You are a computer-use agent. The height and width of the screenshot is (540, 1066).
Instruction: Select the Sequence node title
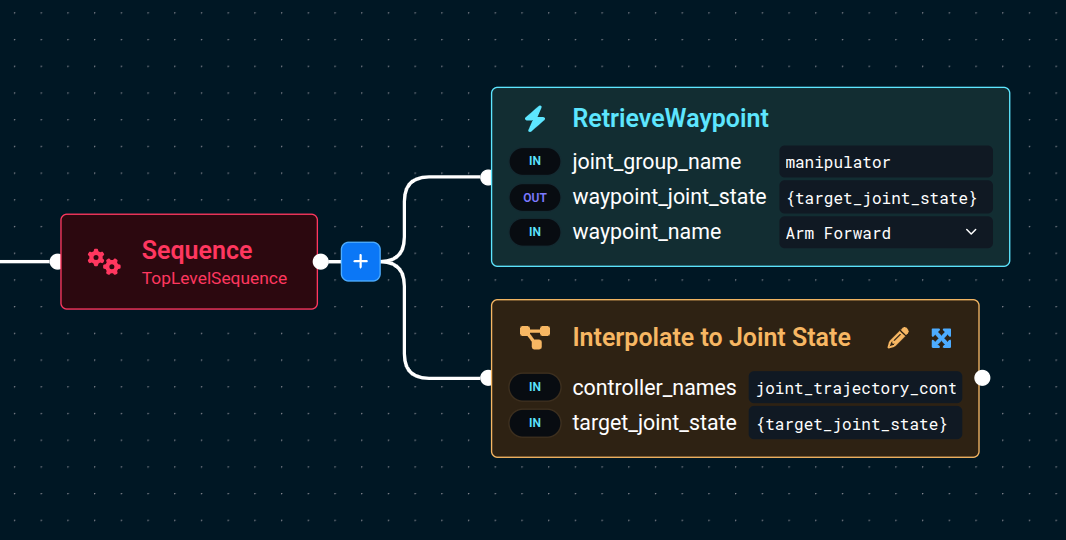coord(197,250)
